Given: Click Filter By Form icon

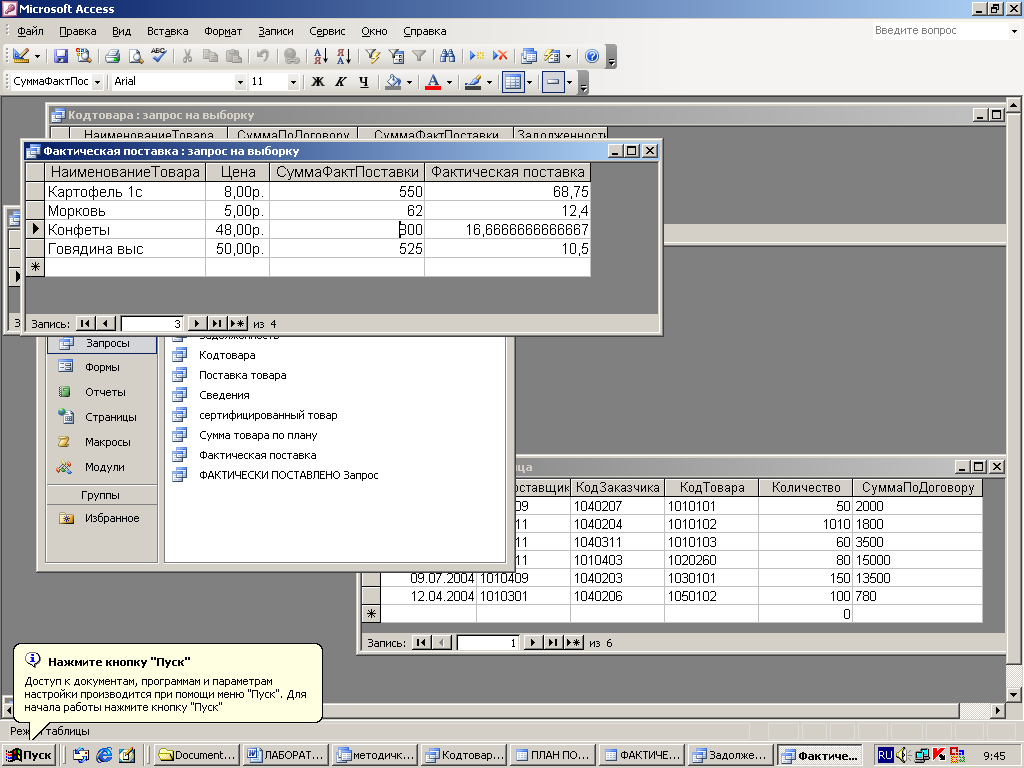Looking at the screenshot, I should tap(396, 56).
